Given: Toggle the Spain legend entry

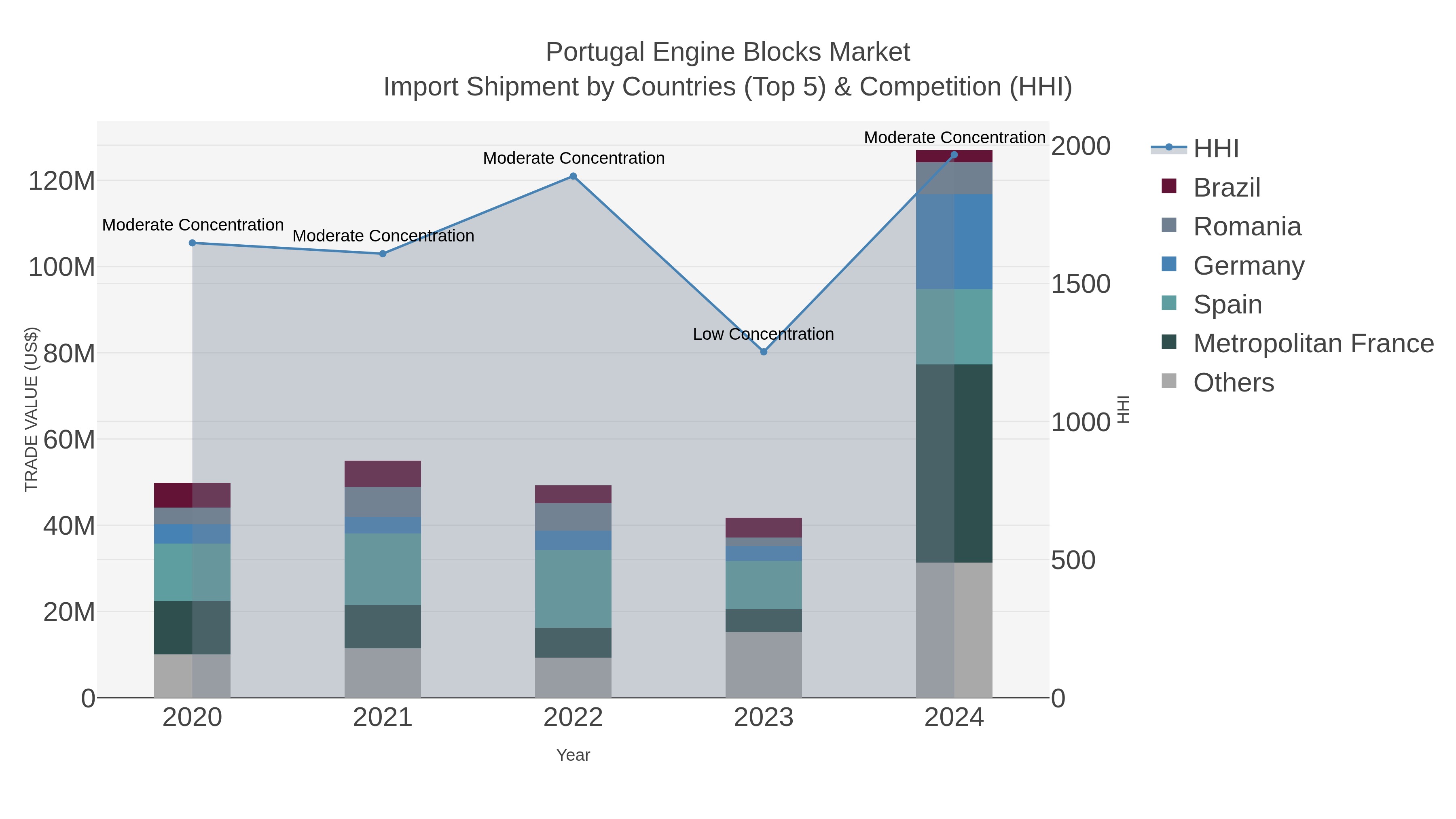Looking at the screenshot, I should (1211, 304).
